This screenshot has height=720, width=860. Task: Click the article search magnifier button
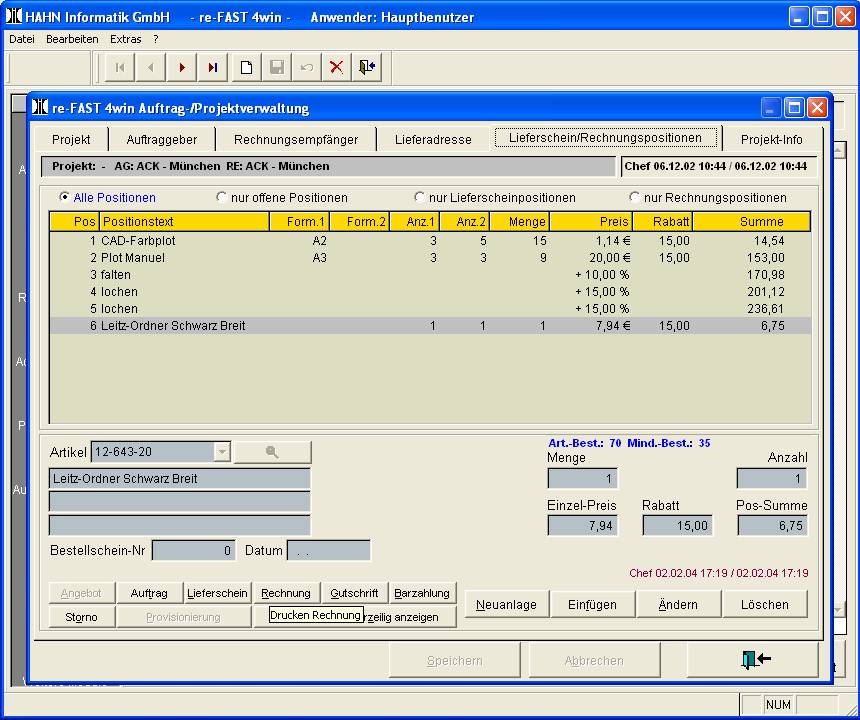click(x=273, y=452)
